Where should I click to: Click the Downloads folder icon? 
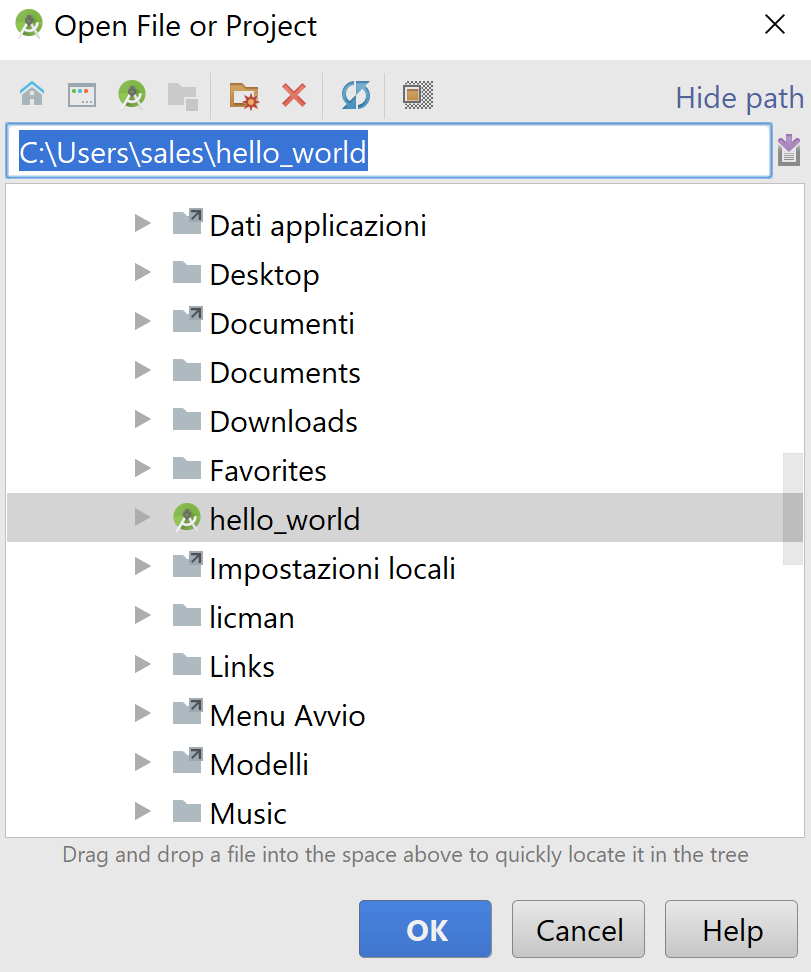187,418
